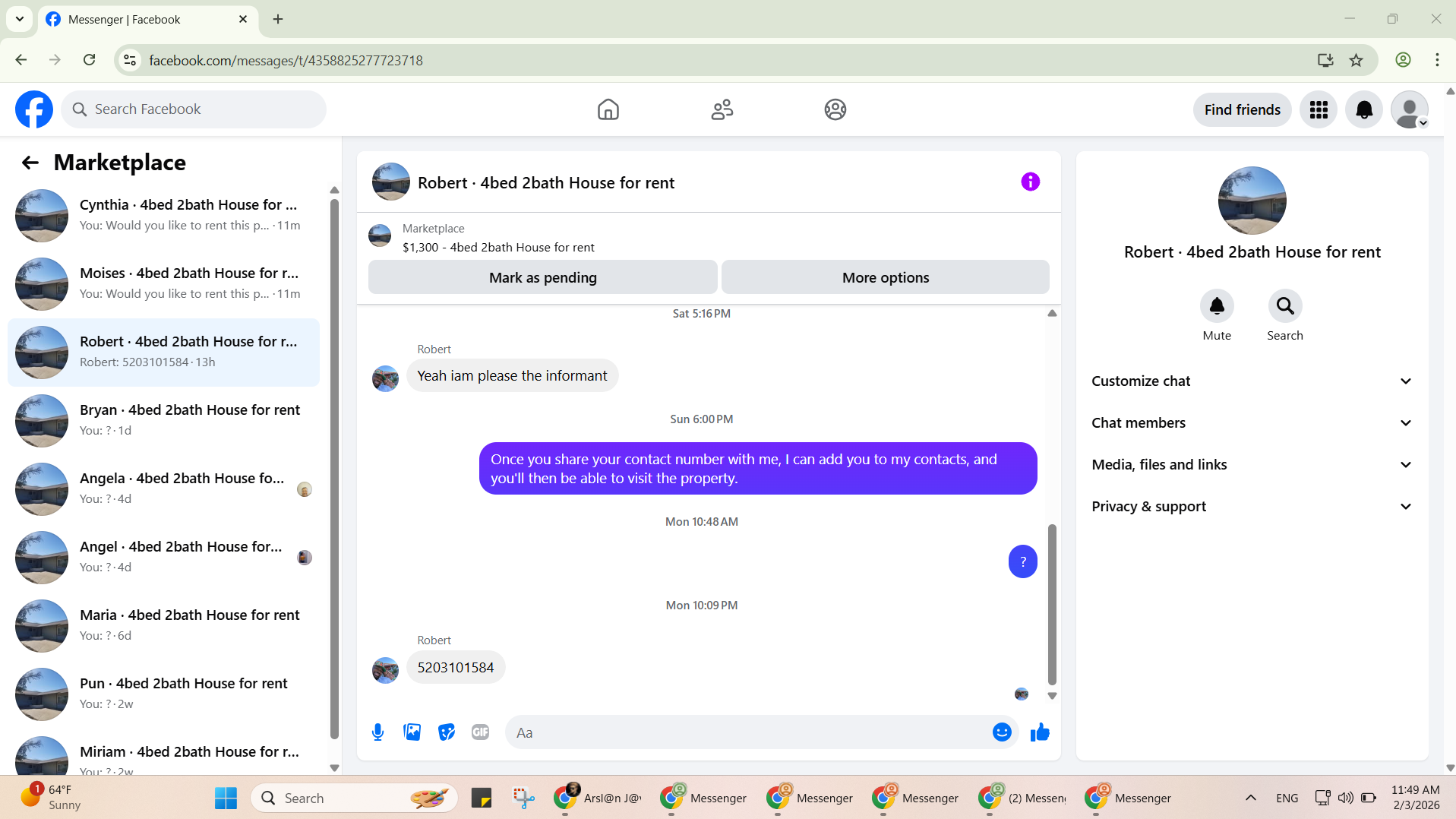Expand the Customize chat section

pyautogui.click(x=1252, y=381)
